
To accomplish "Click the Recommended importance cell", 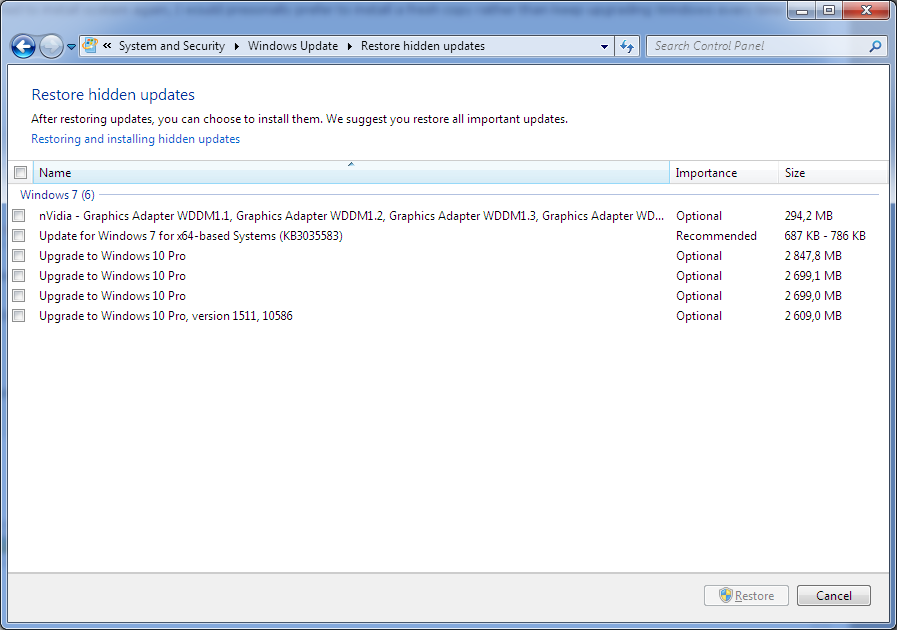I will point(716,236).
